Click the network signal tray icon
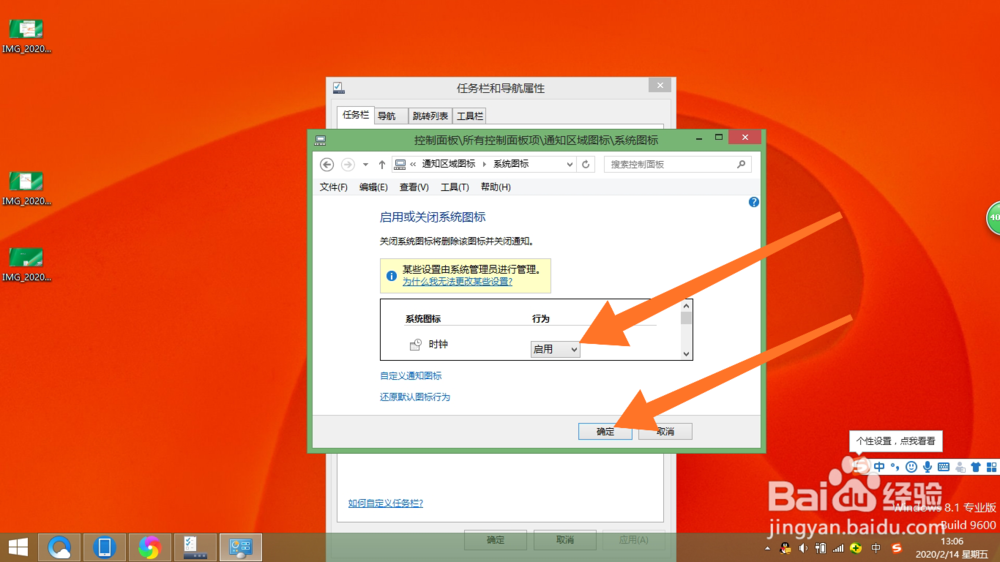This screenshot has height=562, width=1000. 838,548
